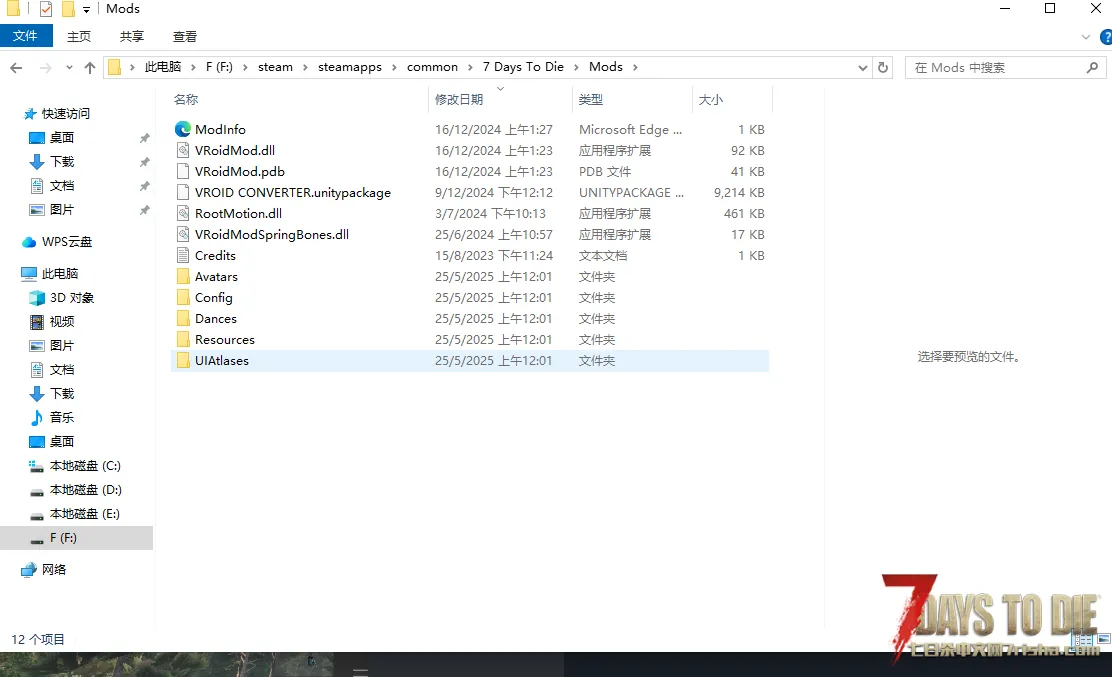Open 本地磁盘 (D:) in the sidebar
The width and height of the screenshot is (1112, 677).
(74, 490)
